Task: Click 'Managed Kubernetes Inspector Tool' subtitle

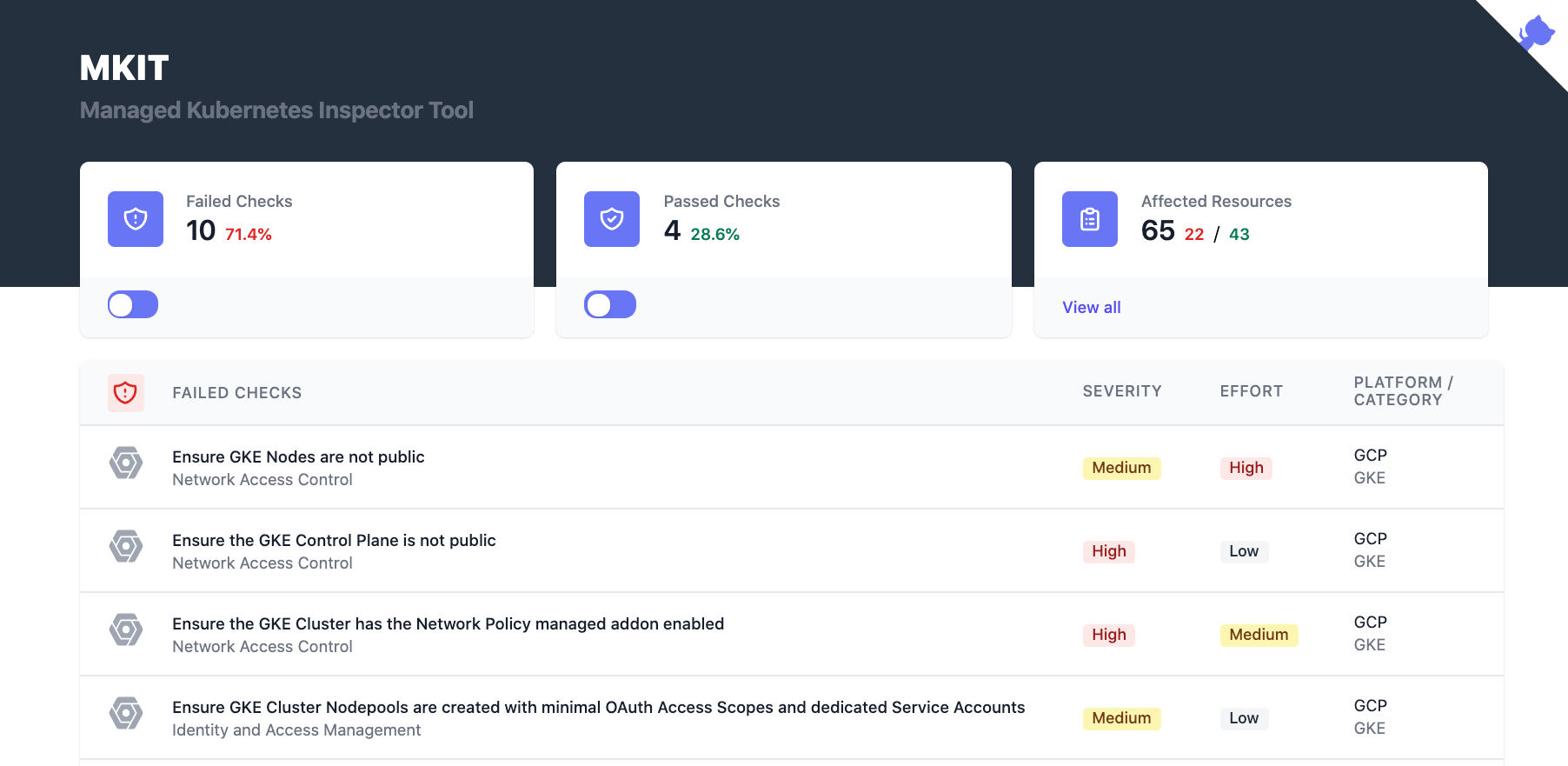Action: [x=276, y=110]
